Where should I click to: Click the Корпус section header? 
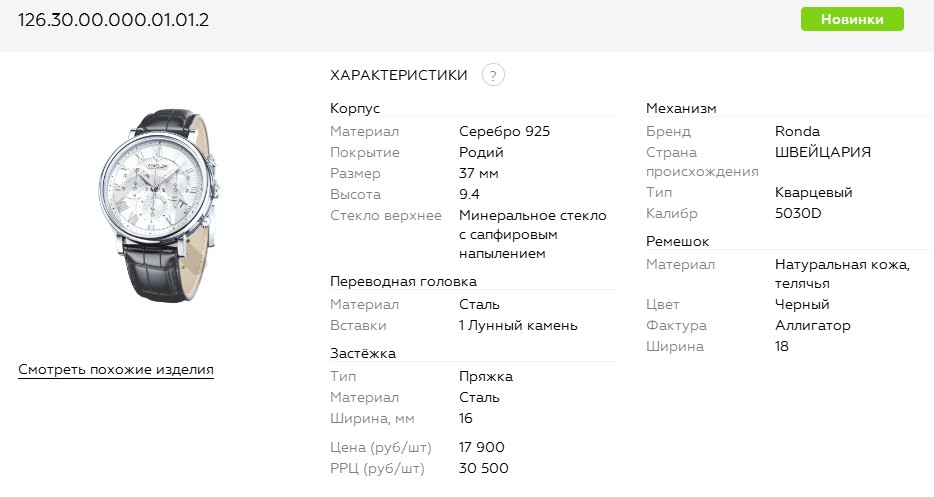pos(355,108)
